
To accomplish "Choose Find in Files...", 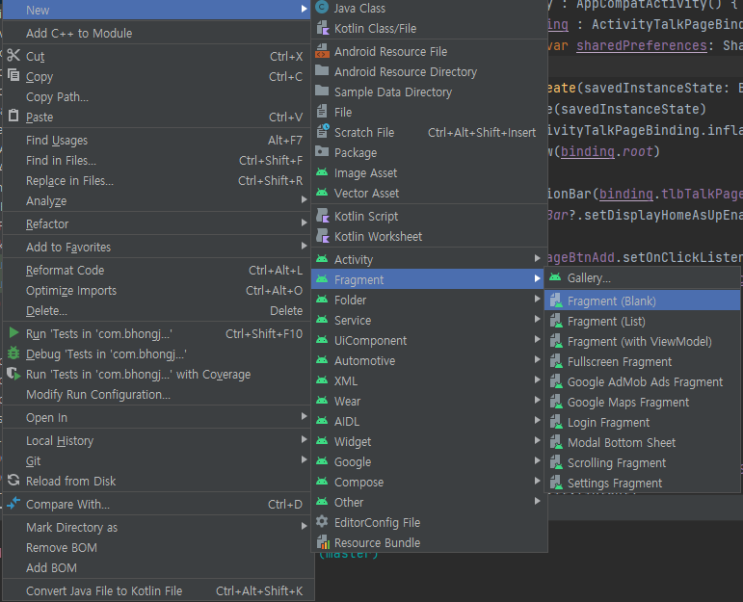I will coord(156,160).
